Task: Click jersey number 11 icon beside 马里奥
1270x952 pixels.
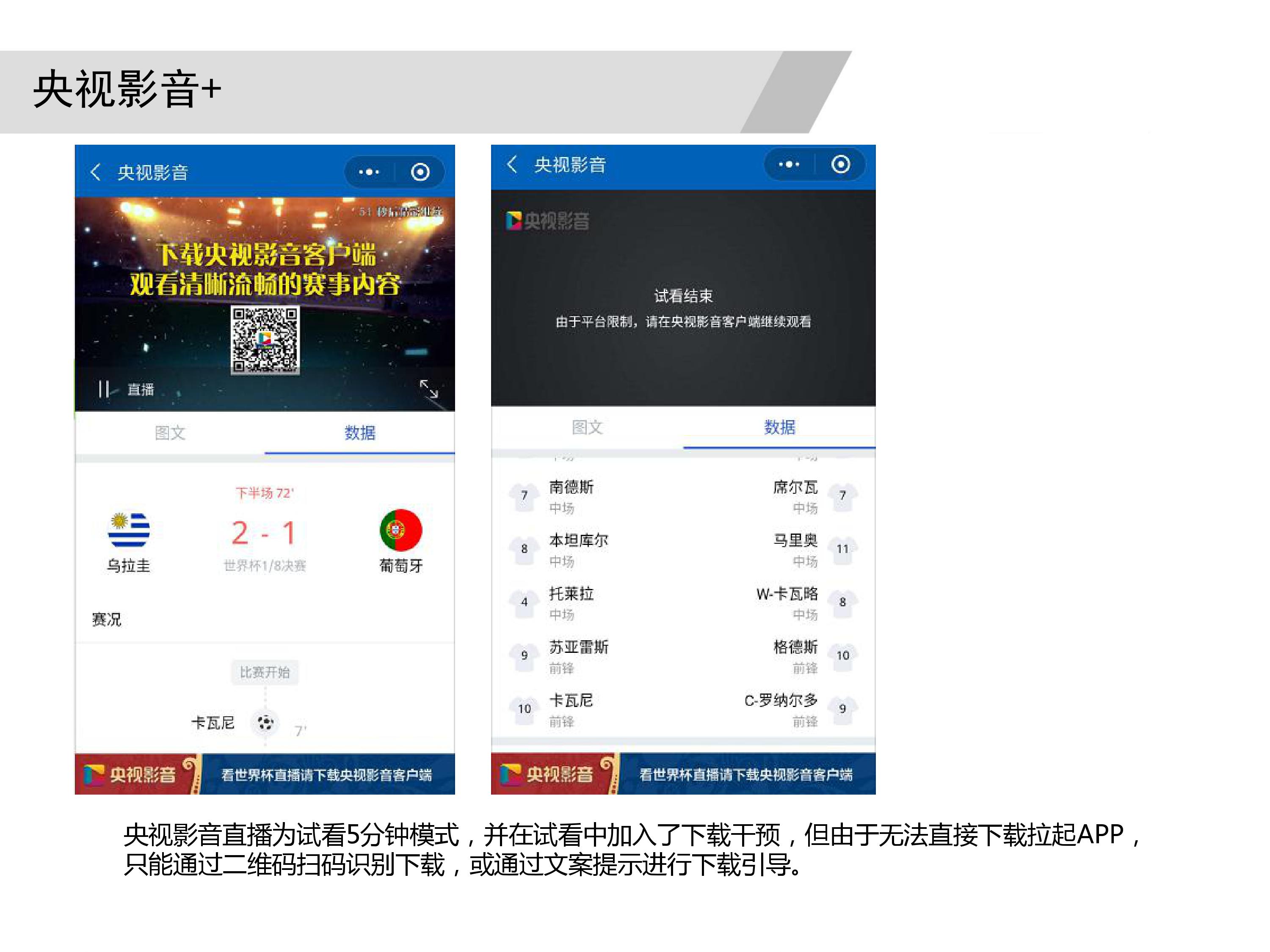Action: tap(842, 550)
